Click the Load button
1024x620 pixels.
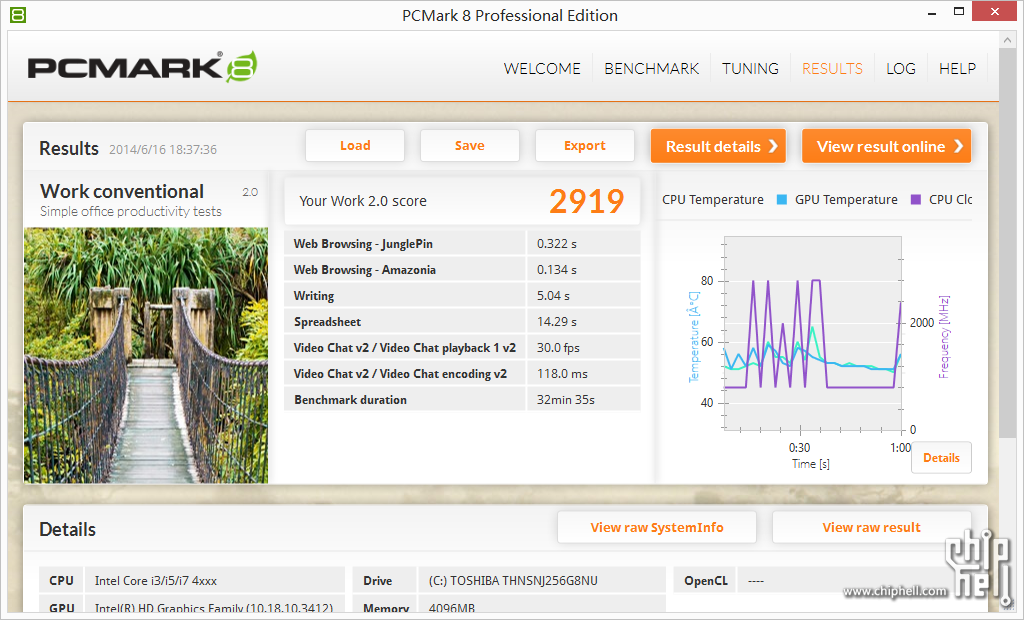(355, 146)
